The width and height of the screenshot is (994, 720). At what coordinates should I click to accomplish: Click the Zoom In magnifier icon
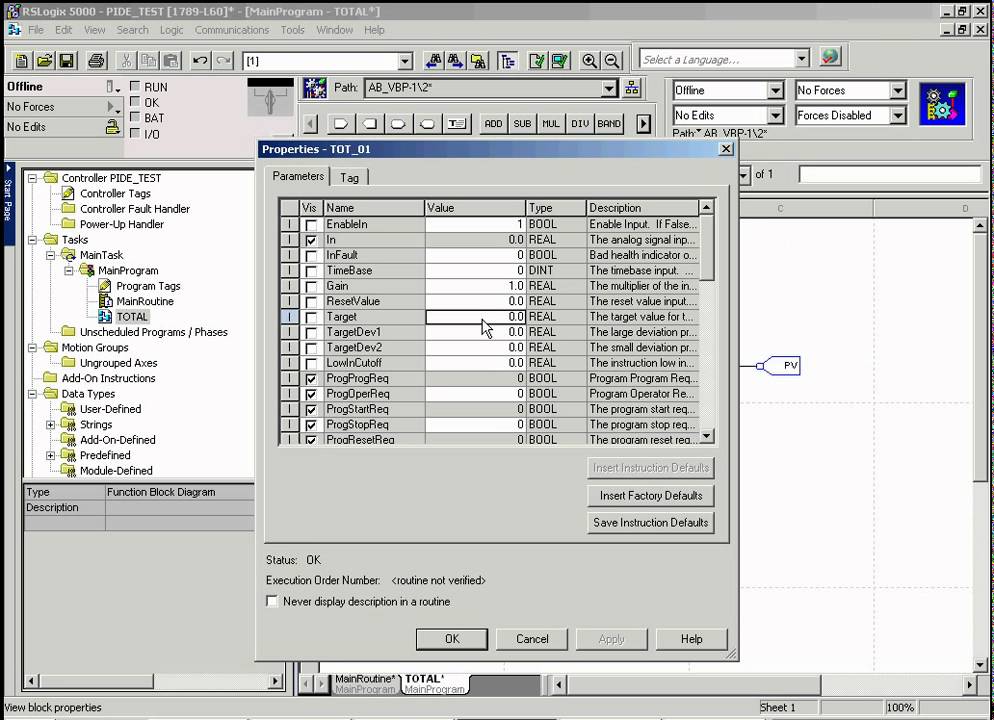[590, 61]
